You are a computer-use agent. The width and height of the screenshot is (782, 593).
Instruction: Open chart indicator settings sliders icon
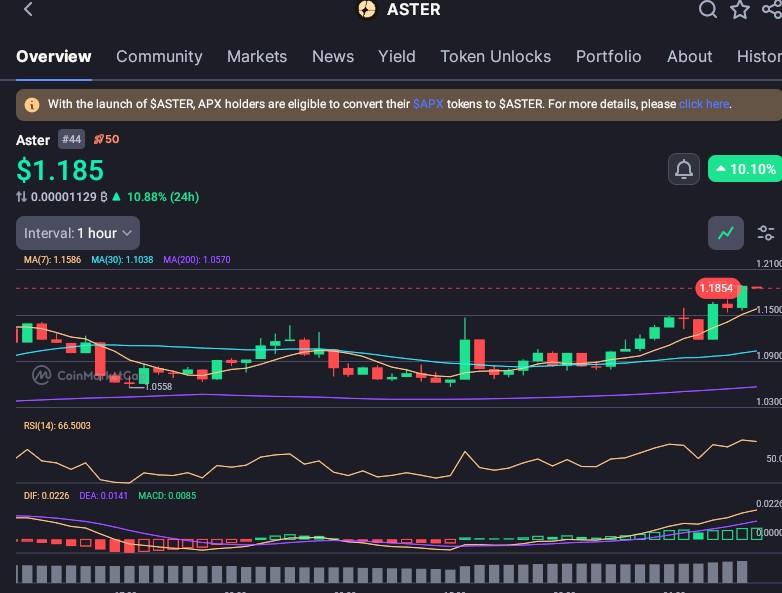pos(765,233)
